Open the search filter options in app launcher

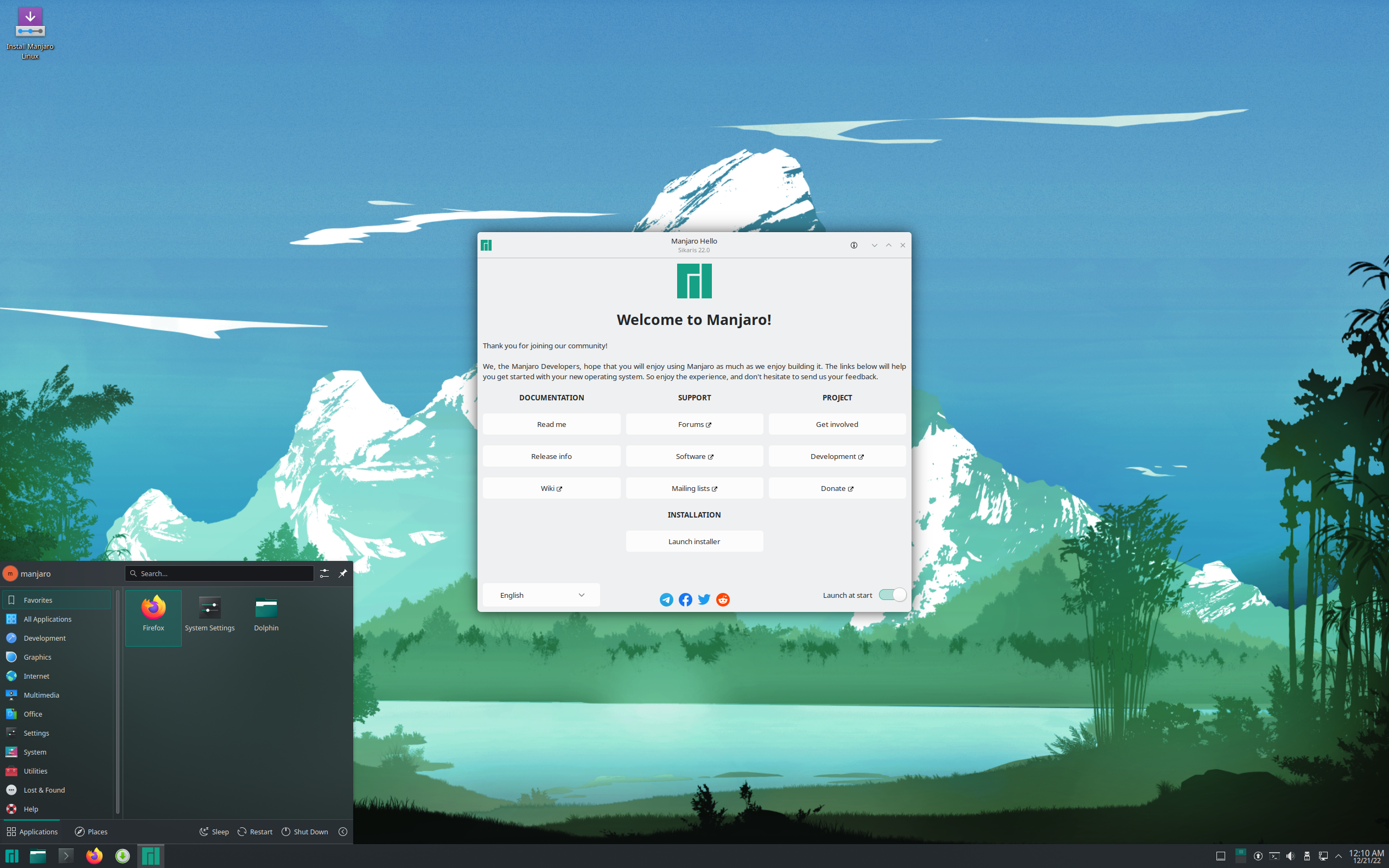pyautogui.click(x=324, y=573)
